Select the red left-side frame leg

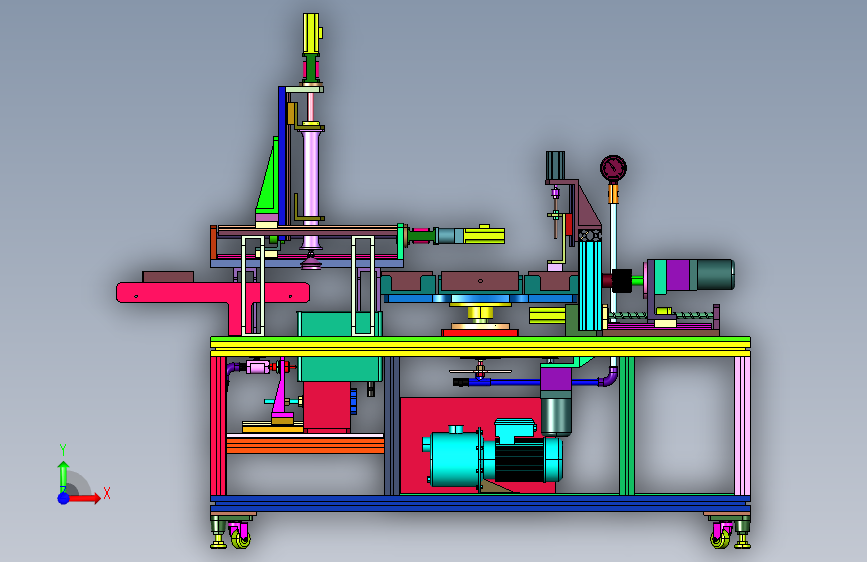click(218, 426)
